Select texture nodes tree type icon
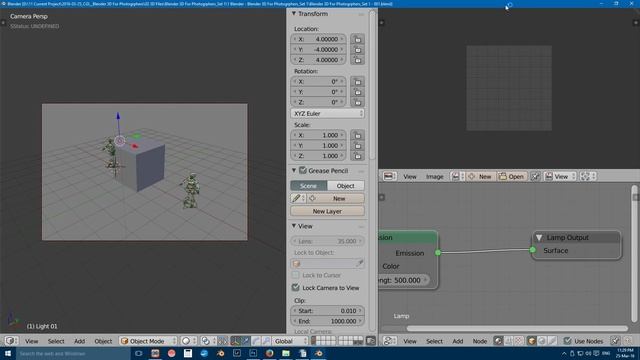This screenshot has width=640, height=360. click(519, 341)
